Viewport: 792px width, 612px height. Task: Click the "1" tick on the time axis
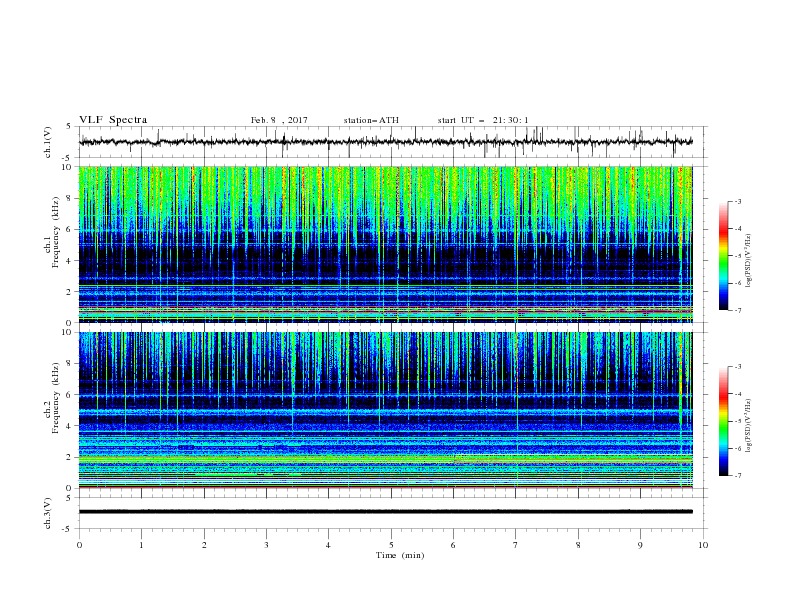coord(141,545)
